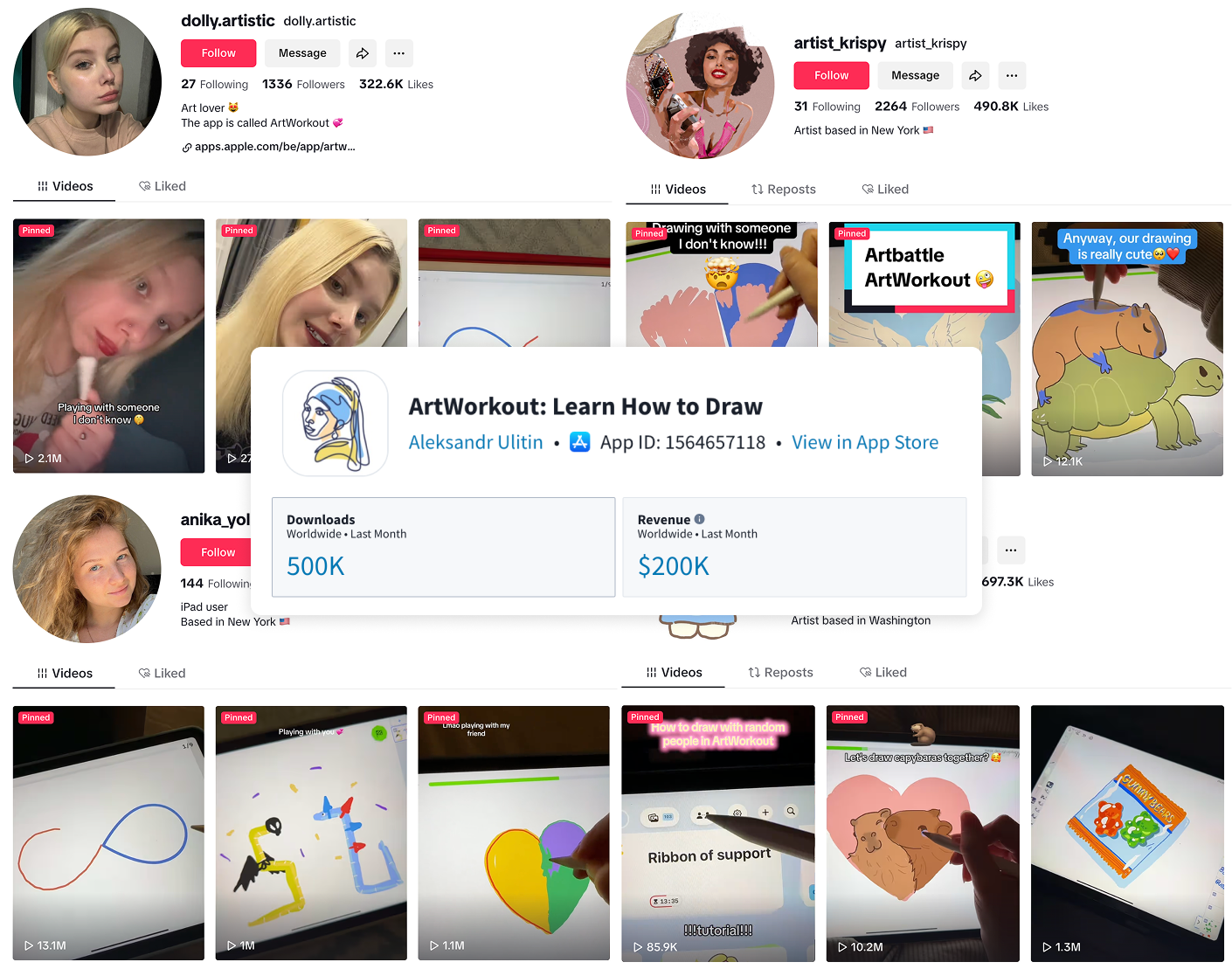Open the three-dot menu on dolly.artistic profile
The height and width of the screenshot is (969, 1232).
click(x=398, y=53)
